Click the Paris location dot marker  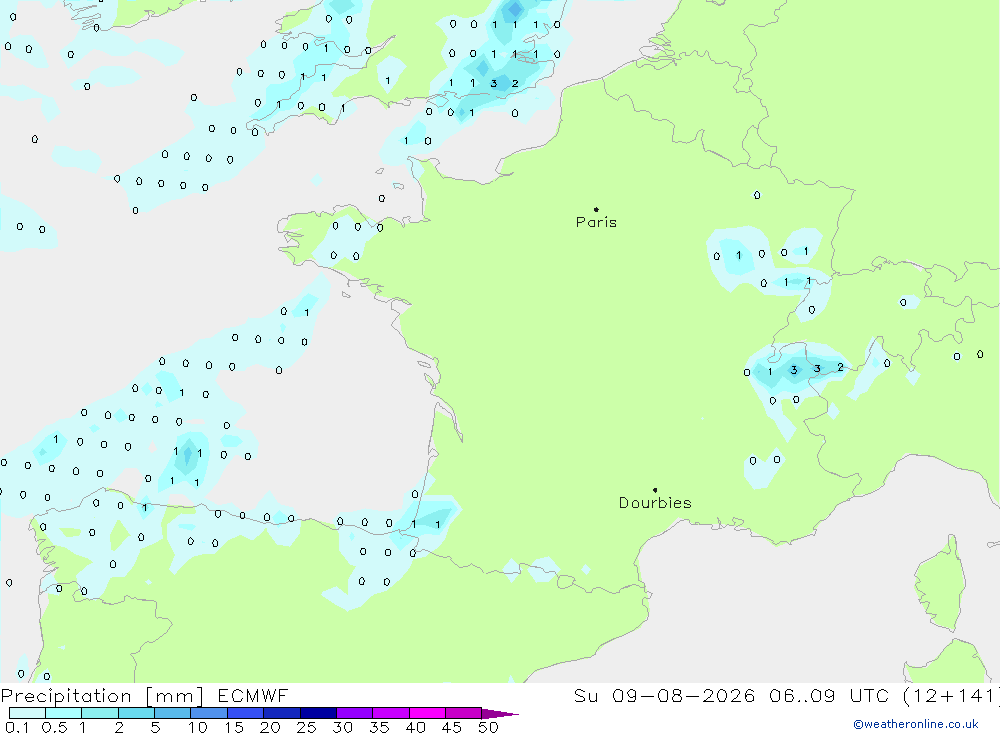(596, 209)
